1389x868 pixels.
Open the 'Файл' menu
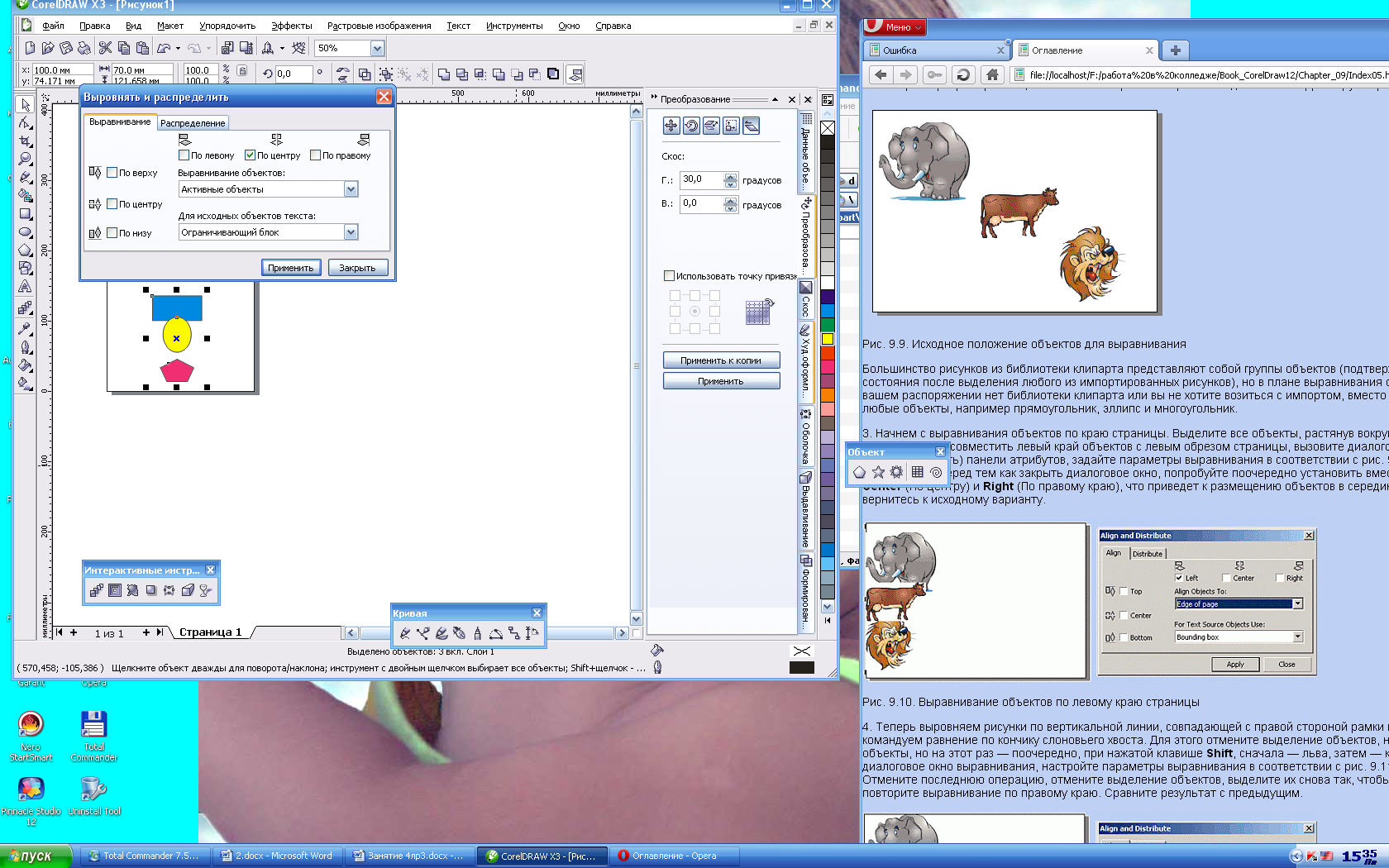coord(53,26)
